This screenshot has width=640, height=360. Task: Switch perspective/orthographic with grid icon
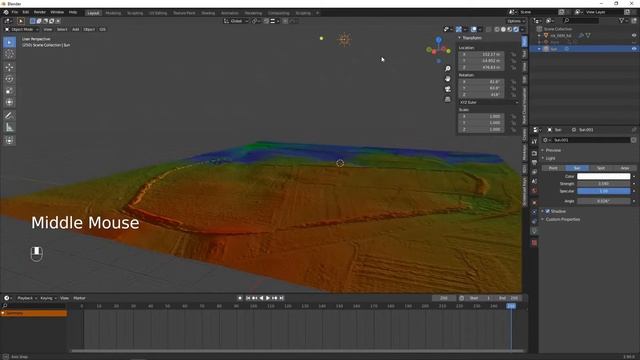click(448, 99)
